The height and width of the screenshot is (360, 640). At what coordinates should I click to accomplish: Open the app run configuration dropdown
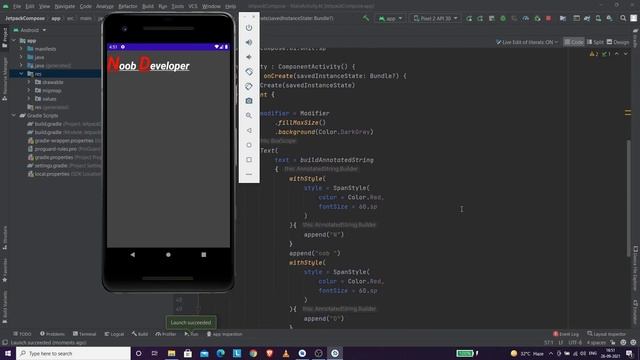coord(390,18)
